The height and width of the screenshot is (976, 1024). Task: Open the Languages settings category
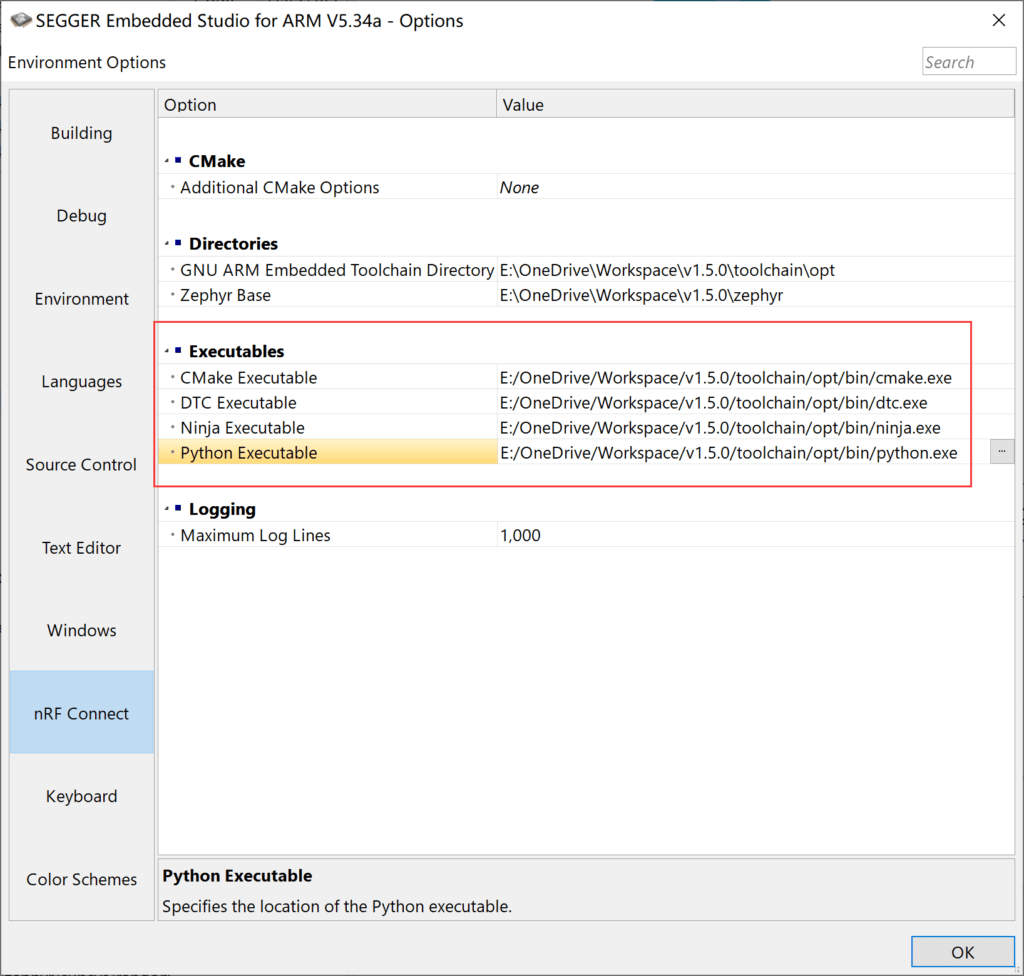click(82, 382)
